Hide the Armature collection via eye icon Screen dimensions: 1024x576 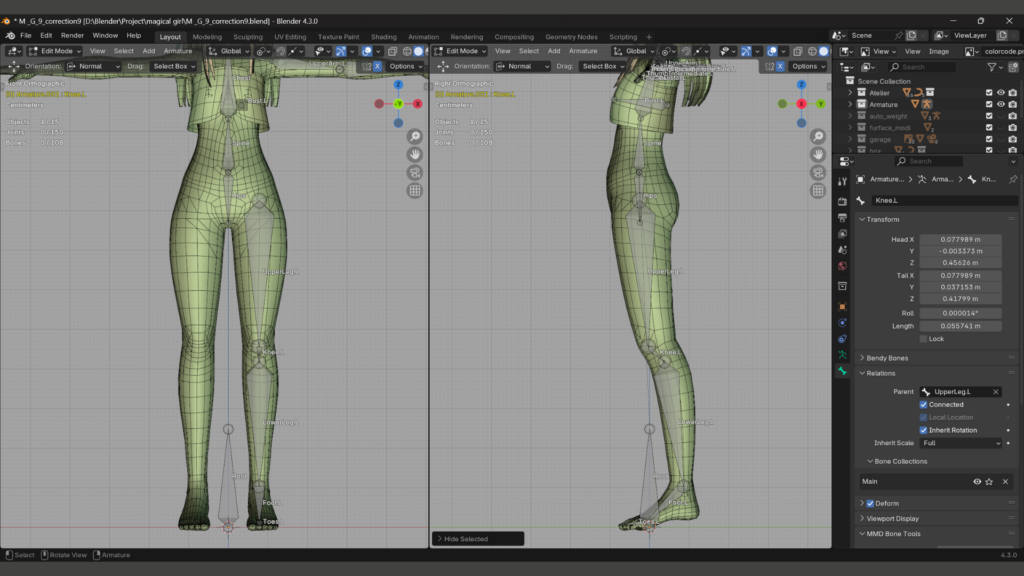coord(1000,104)
